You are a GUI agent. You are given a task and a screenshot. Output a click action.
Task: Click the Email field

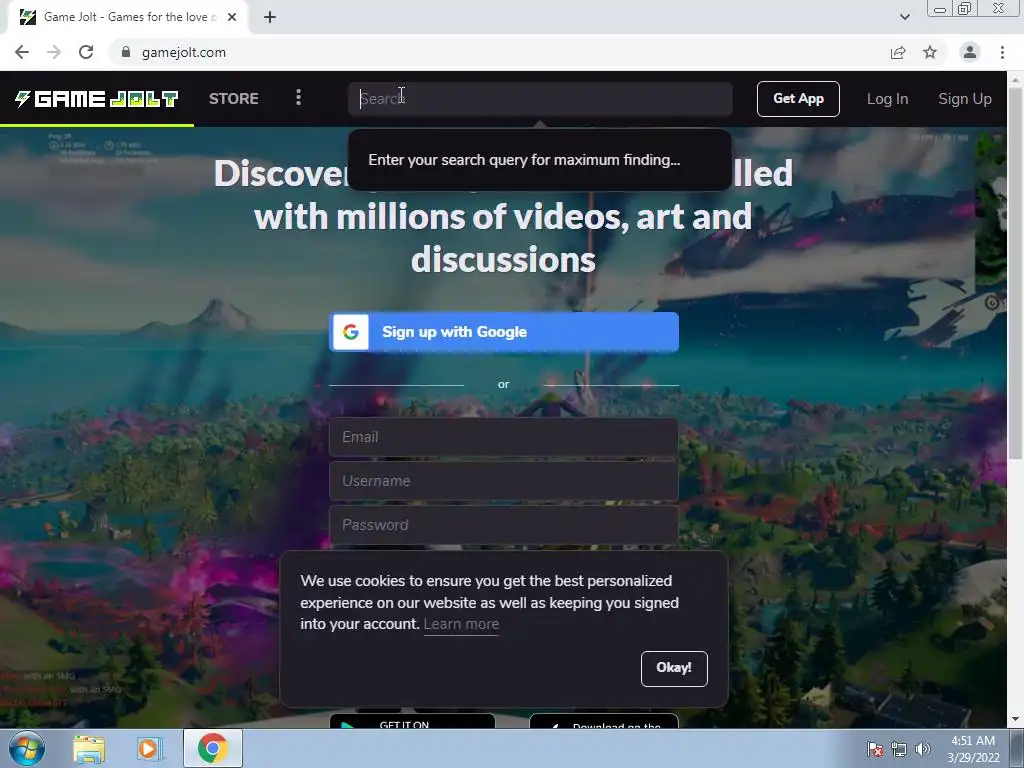[x=504, y=437]
